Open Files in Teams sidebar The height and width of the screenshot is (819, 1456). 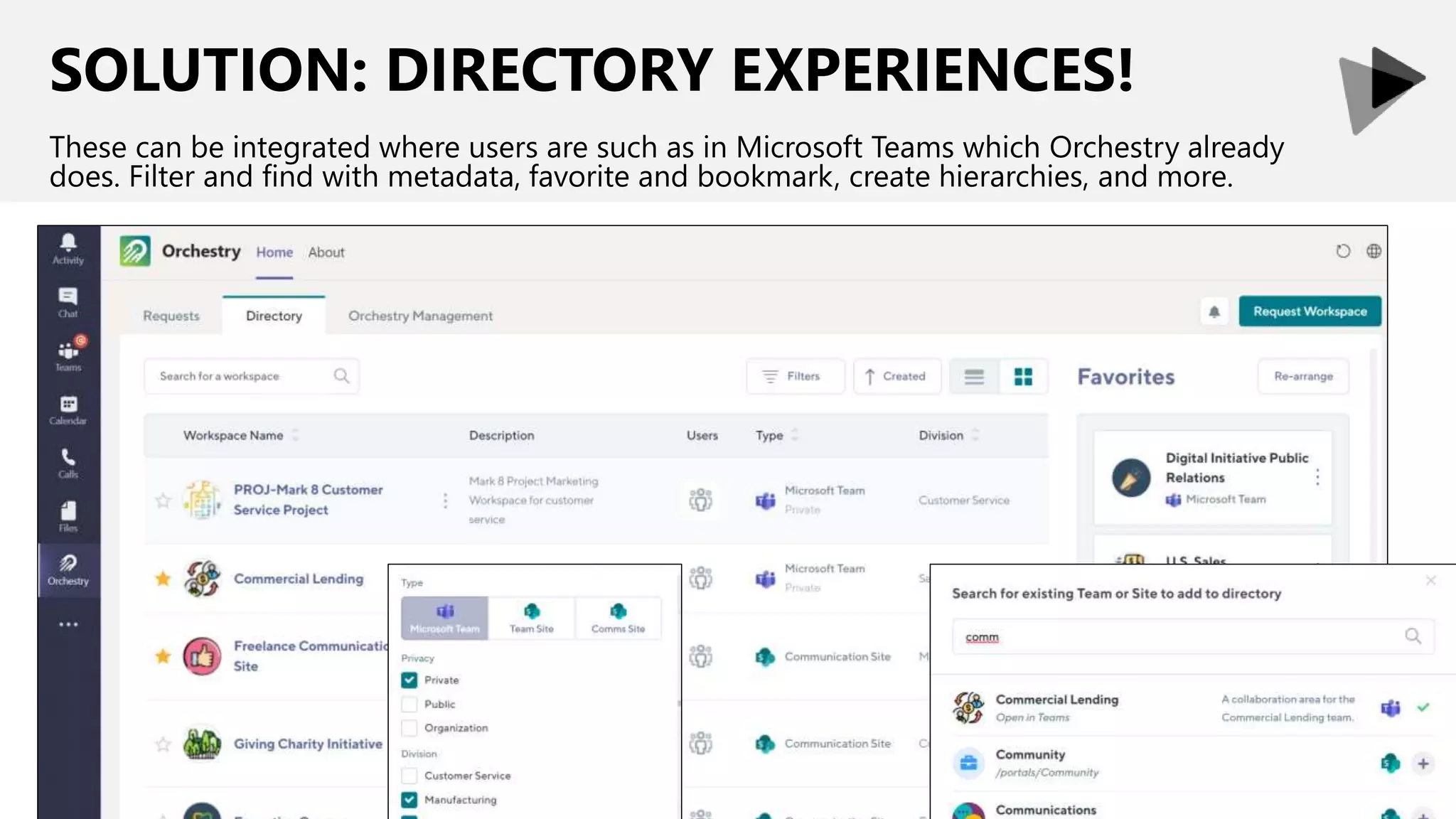[x=68, y=517]
